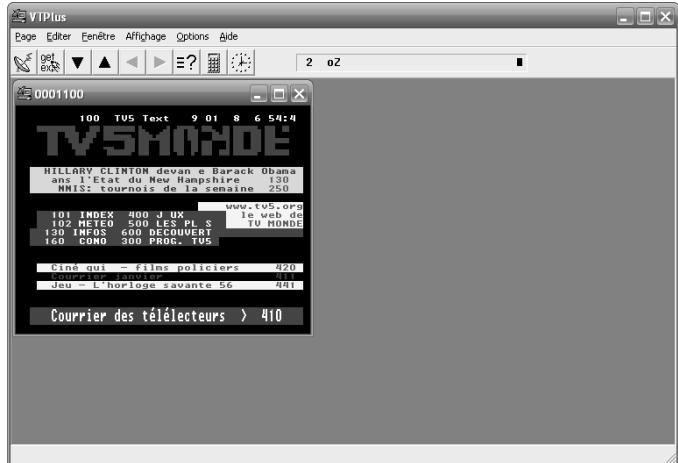Screen dimensions: 678x463
Task: Click the greyed left arrow toolbar button
Action: (132, 63)
